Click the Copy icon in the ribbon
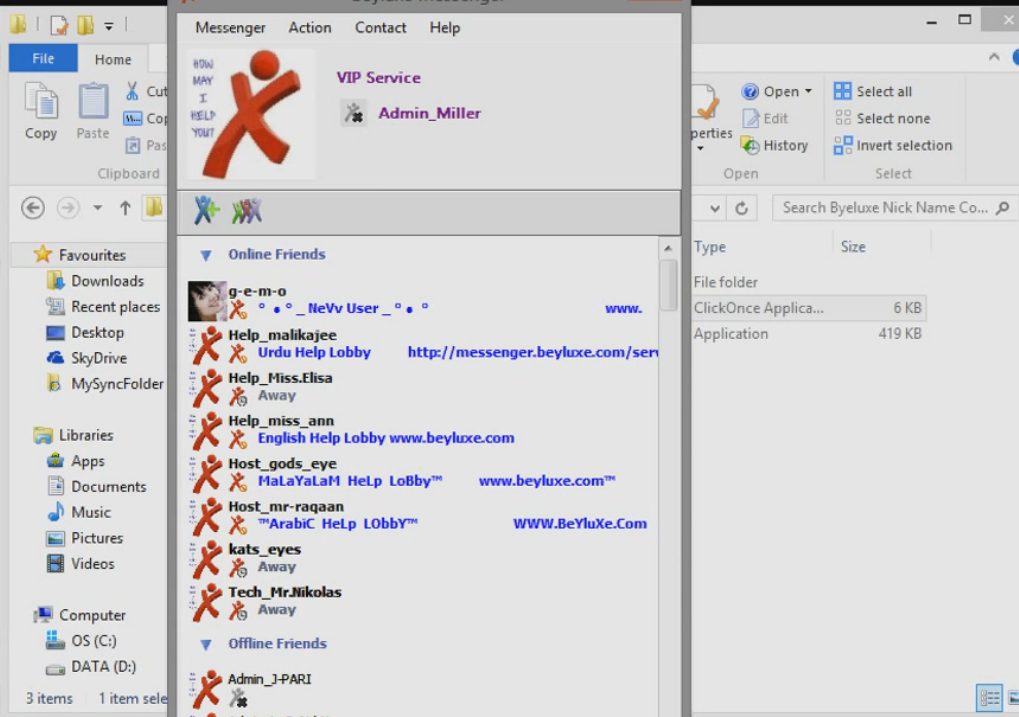1019x717 pixels. [x=39, y=105]
